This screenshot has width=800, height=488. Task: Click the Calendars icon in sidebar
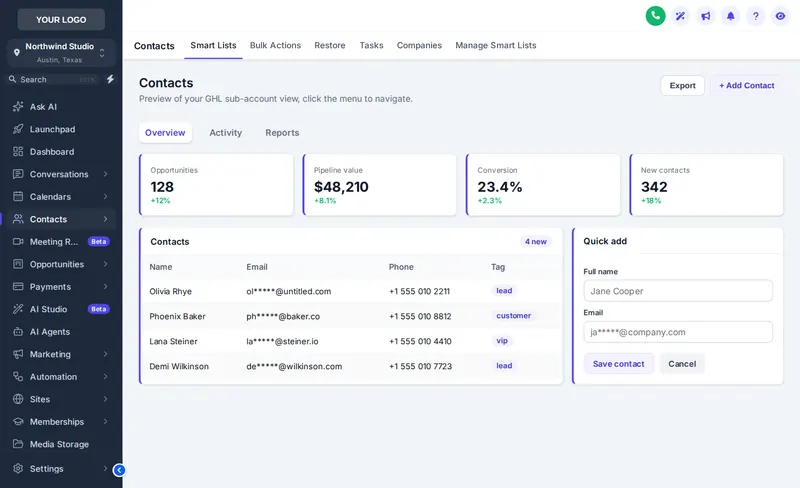point(18,197)
